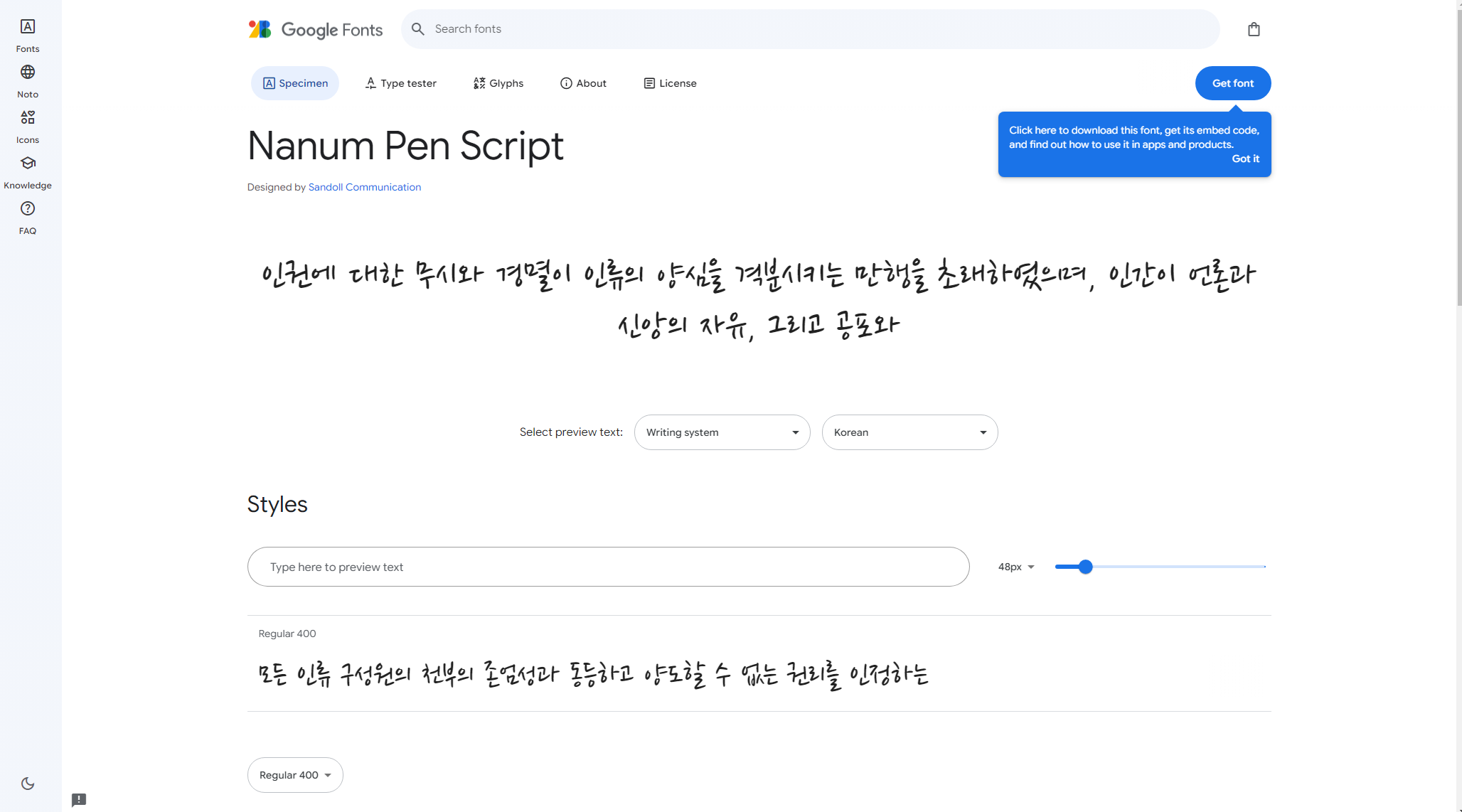Image resolution: width=1462 pixels, height=812 pixels.
Task: Open the License tab
Action: [670, 83]
